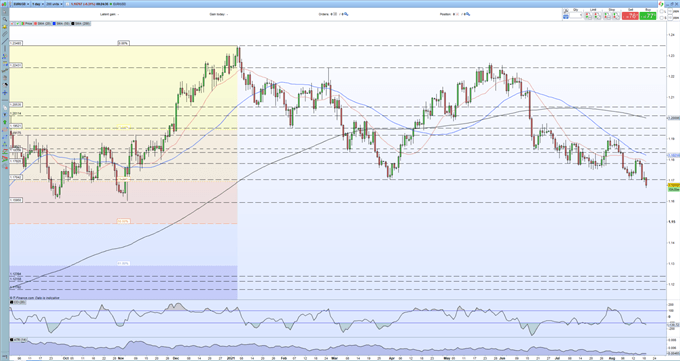Click the blue SMA 50 legend label
Screen dimensions: 680x361
[63, 23]
